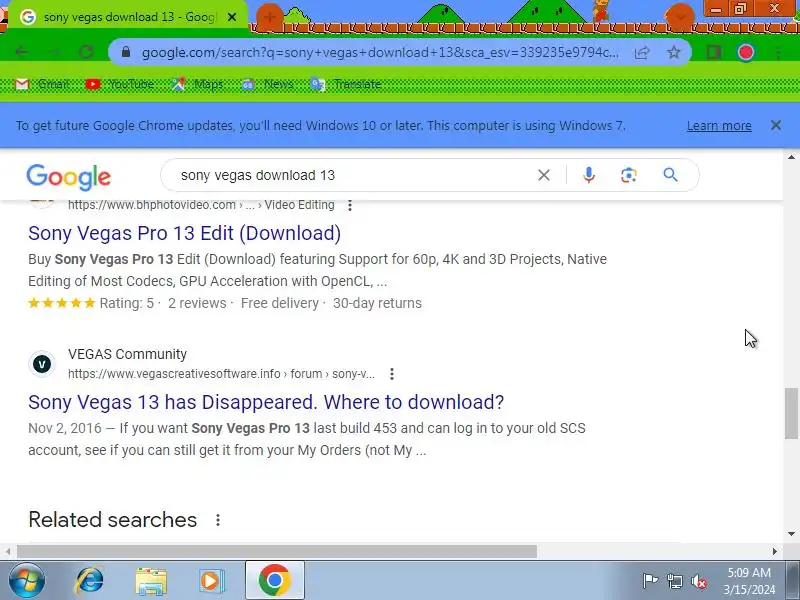Open Sony Vegas Pro 13 Edit (Download) result

click(184, 233)
